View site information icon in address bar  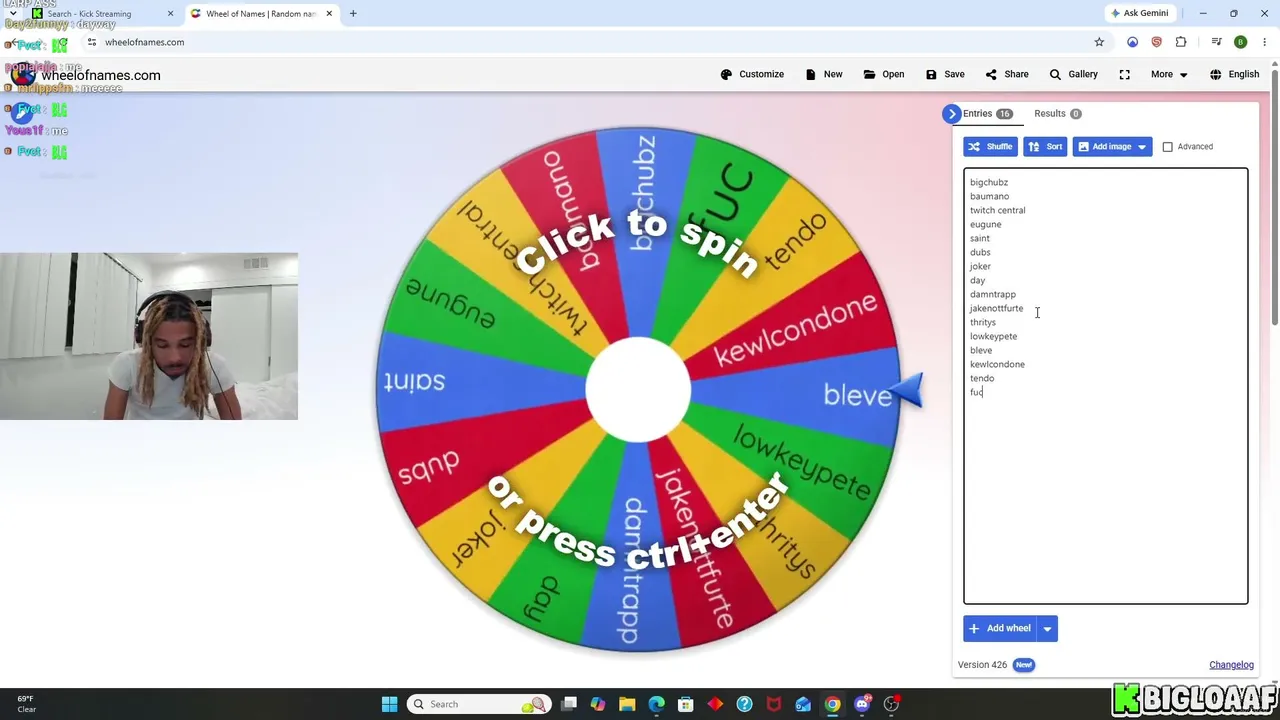tap(92, 42)
